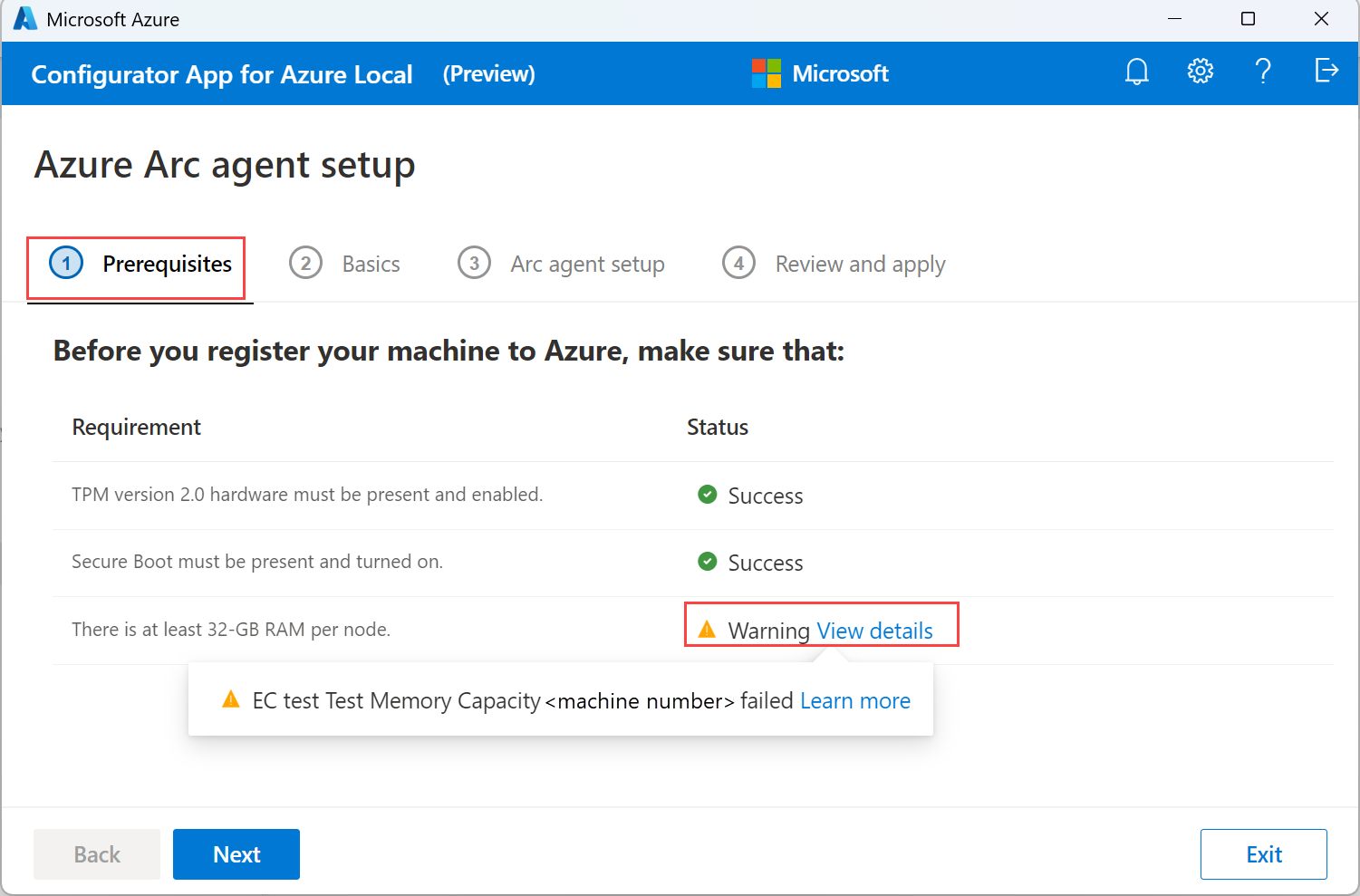Click the Back button
1360x896 pixels.
pyautogui.click(x=97, y=854)
